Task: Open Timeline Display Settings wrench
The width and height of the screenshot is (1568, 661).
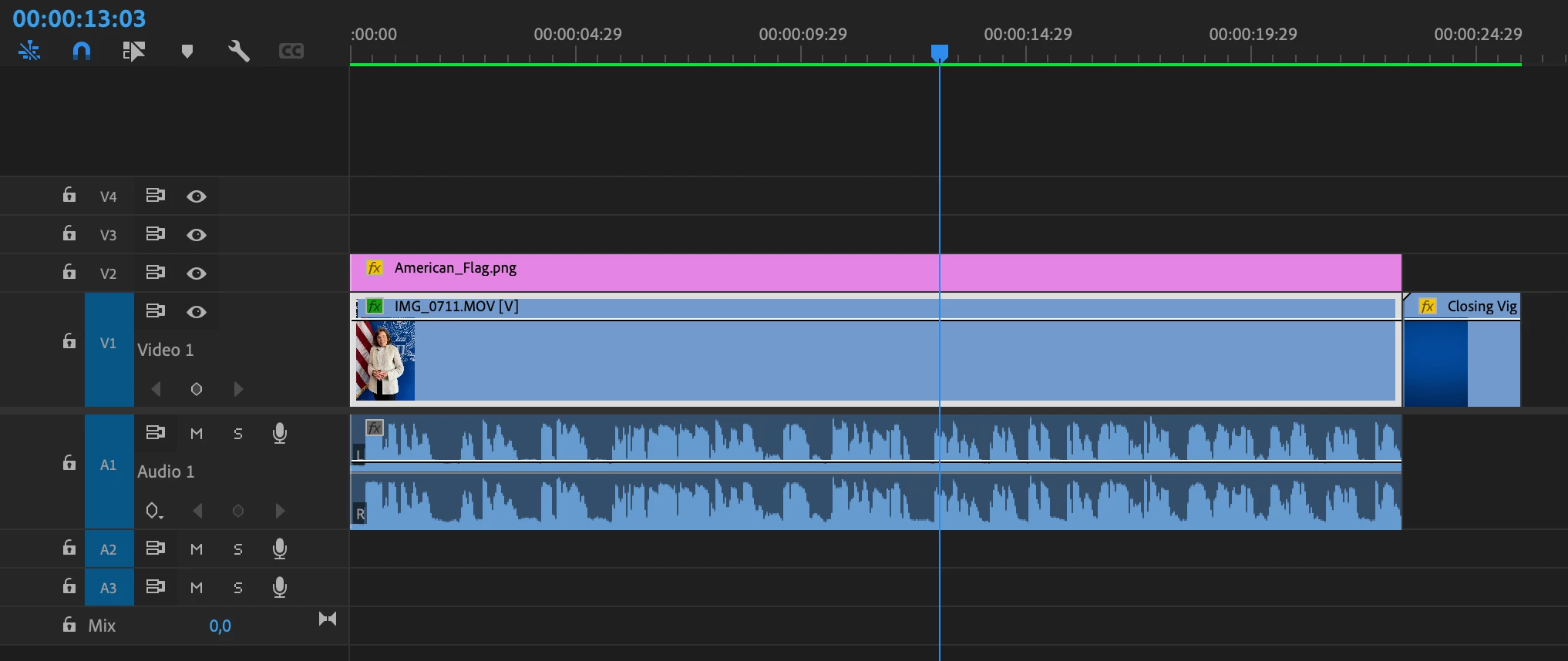Action: [x=238, y=51]
